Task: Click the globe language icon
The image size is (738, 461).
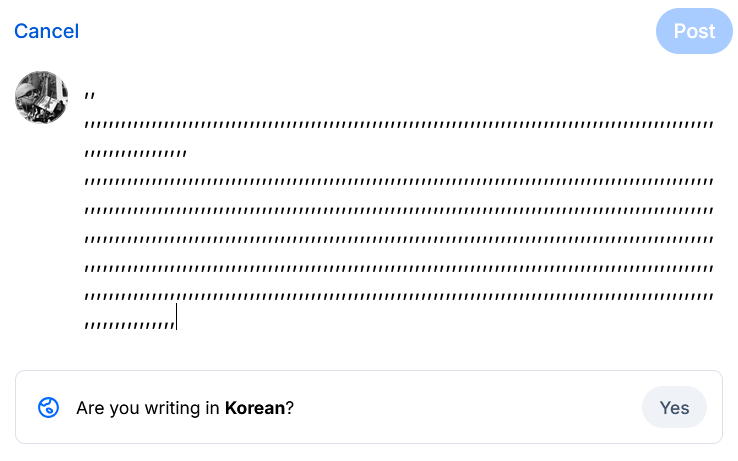Action: coord(49,407)
